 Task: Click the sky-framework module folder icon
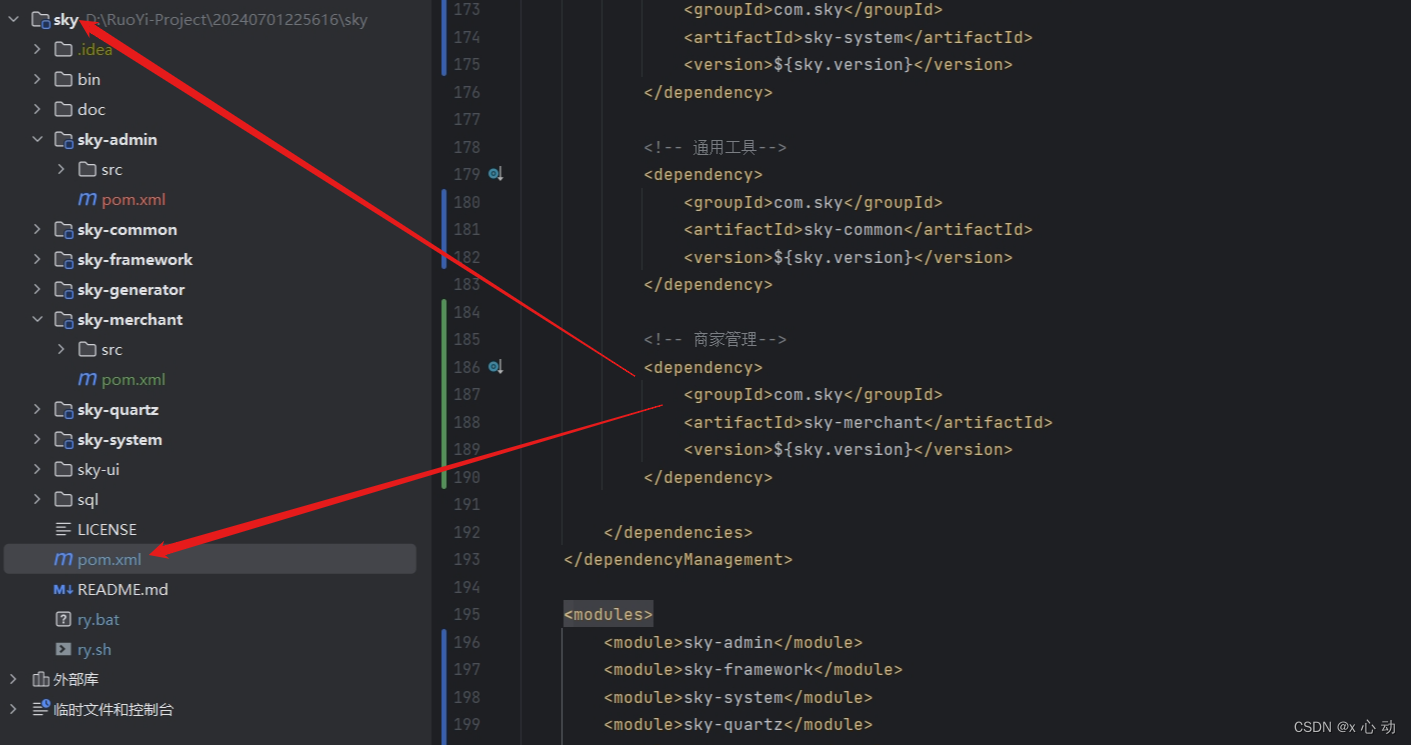click(64, 260)
